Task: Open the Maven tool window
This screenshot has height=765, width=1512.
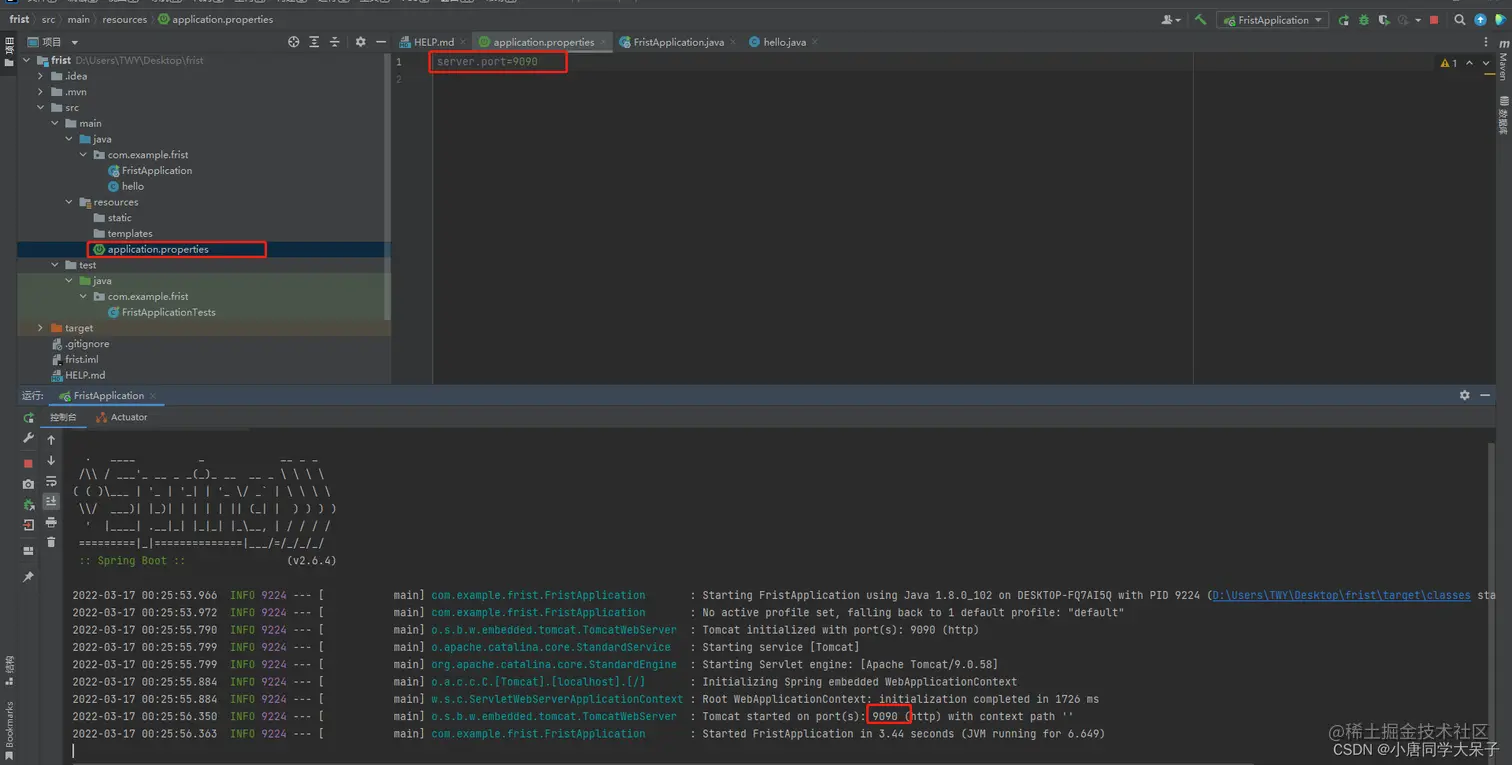Action: point(1503,62)
